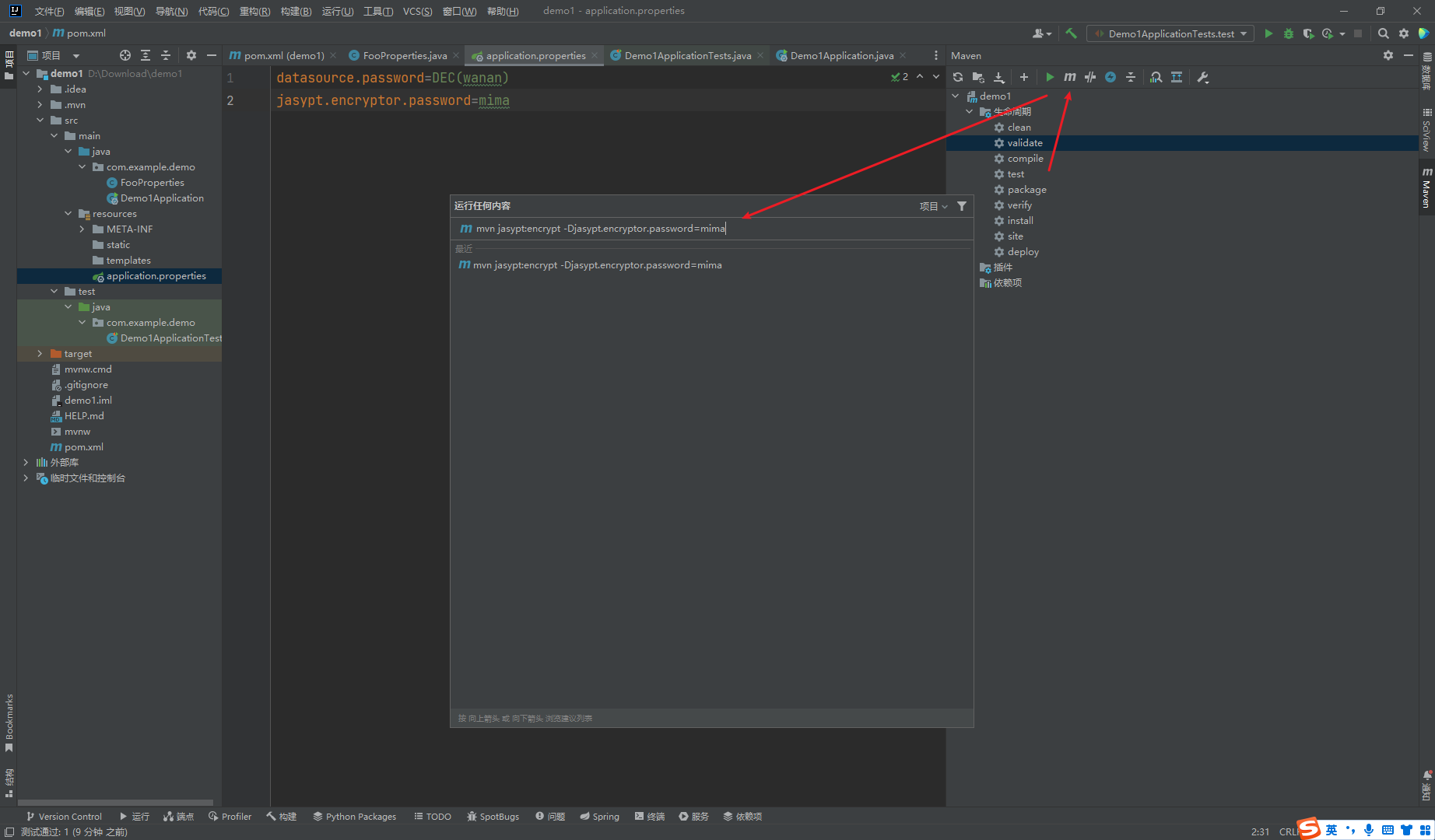This screenshot has height=840, width=1435.
Task: Open Maven settings wrench icon
Action: click(1202, 77)
